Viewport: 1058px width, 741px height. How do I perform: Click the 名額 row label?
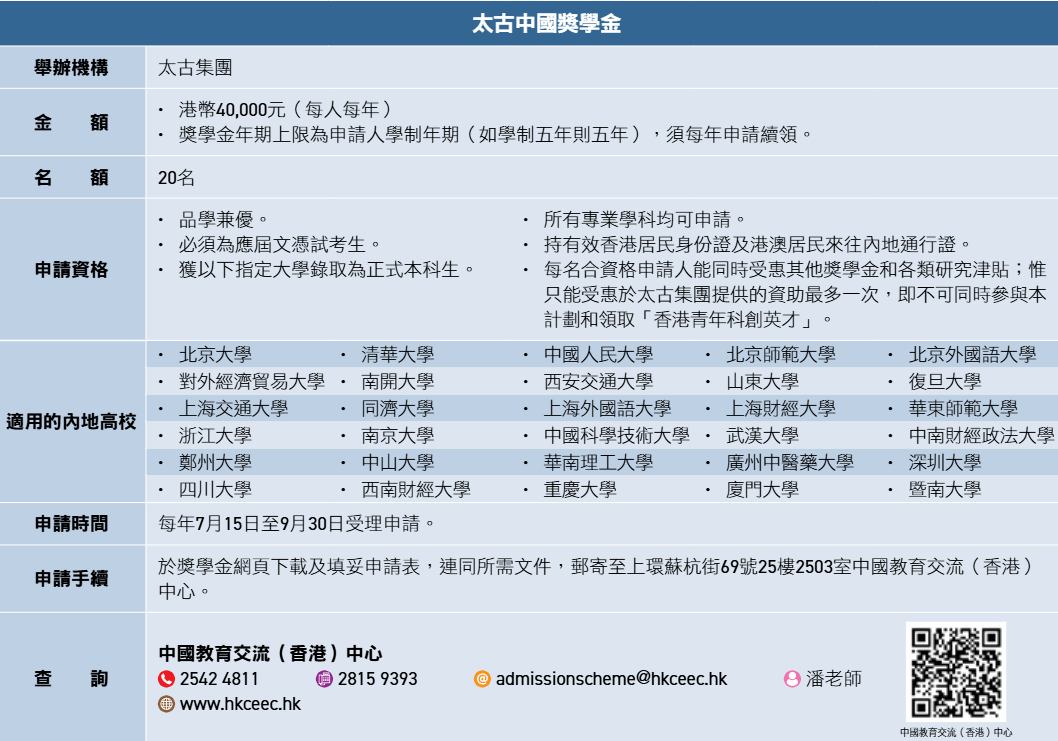(72, 177)
